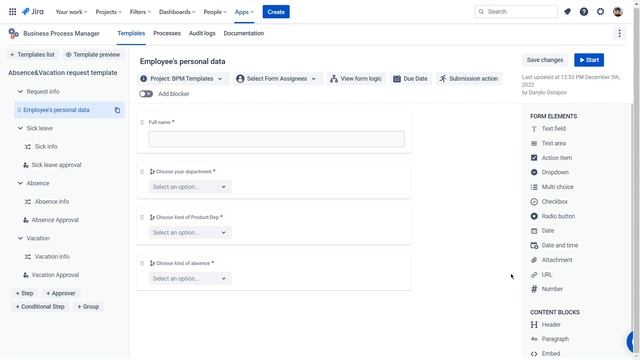Screen dimensions: 640x360
Task: Open Template preview
Action: [x=93, y=55]
